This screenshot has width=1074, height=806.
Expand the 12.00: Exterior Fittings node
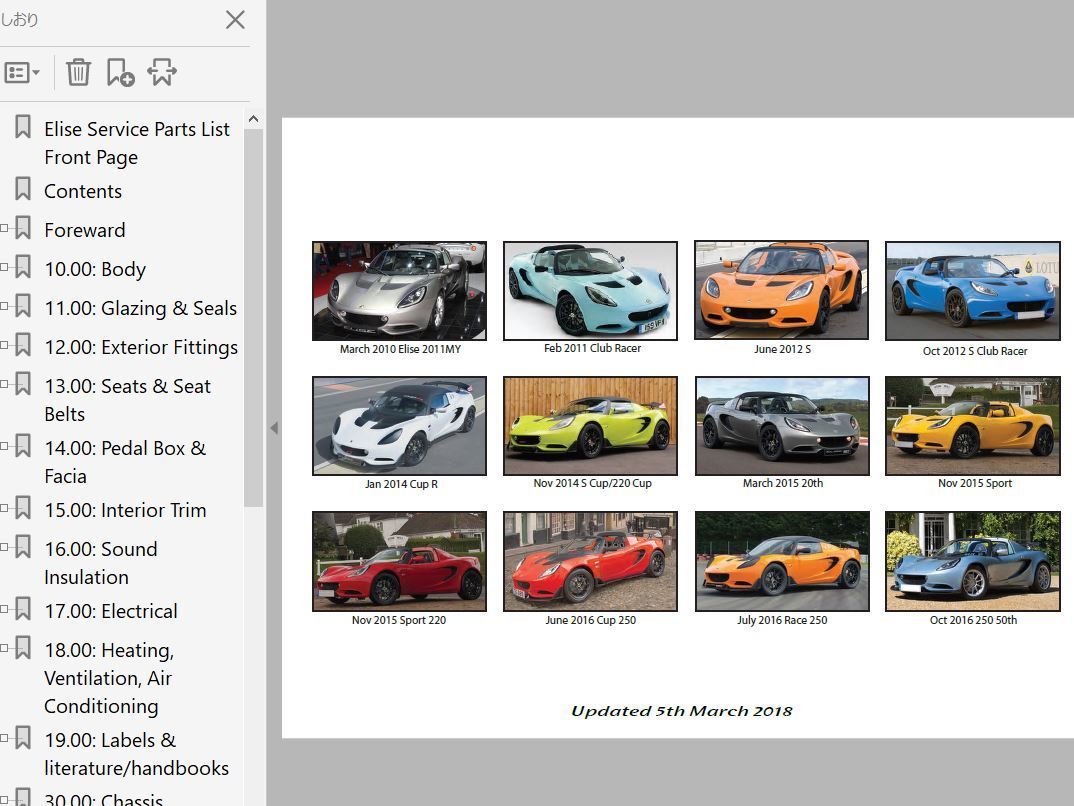click(x=4, y=345)
